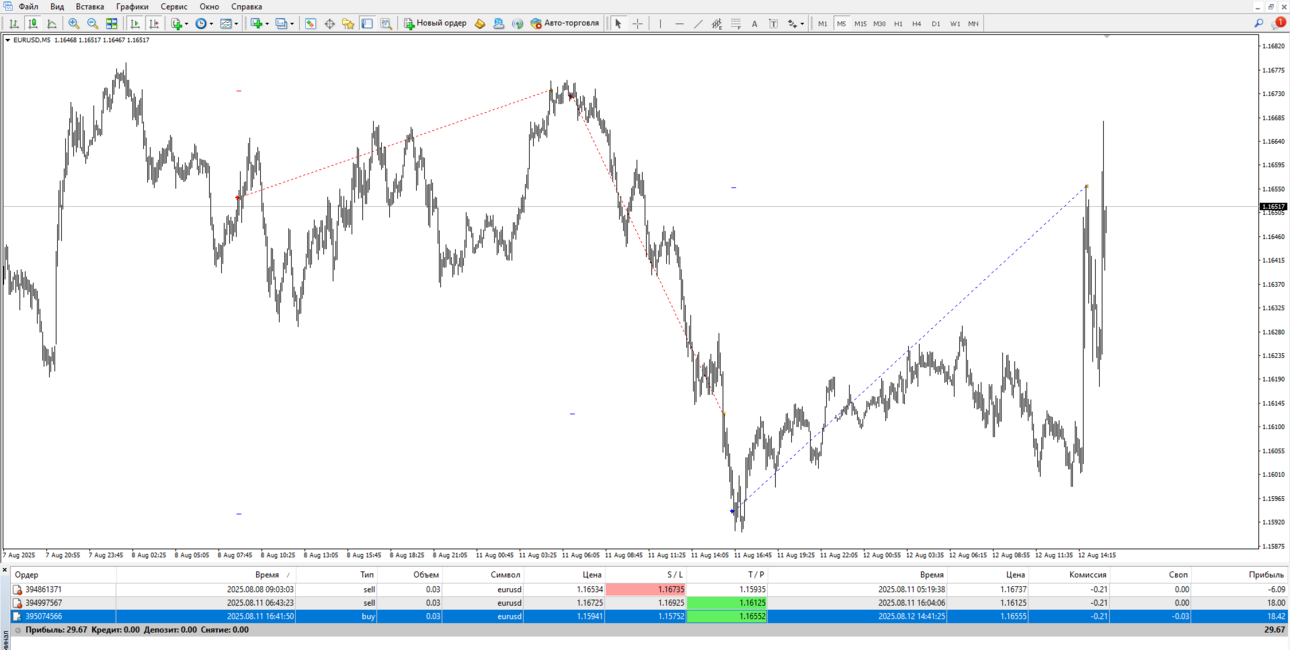The image size is (1290, 650).
Task: Select horizontal line drawing tool
Action: pos(679,23)
